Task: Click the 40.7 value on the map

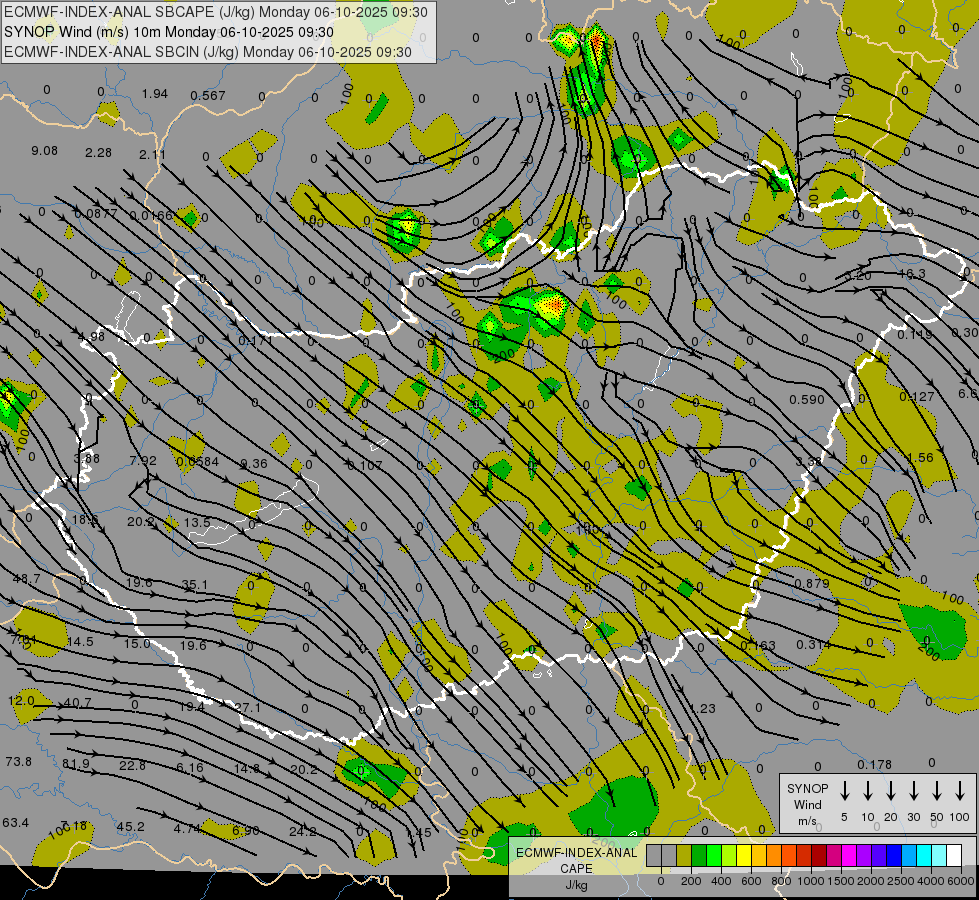Action: [78, 702]
